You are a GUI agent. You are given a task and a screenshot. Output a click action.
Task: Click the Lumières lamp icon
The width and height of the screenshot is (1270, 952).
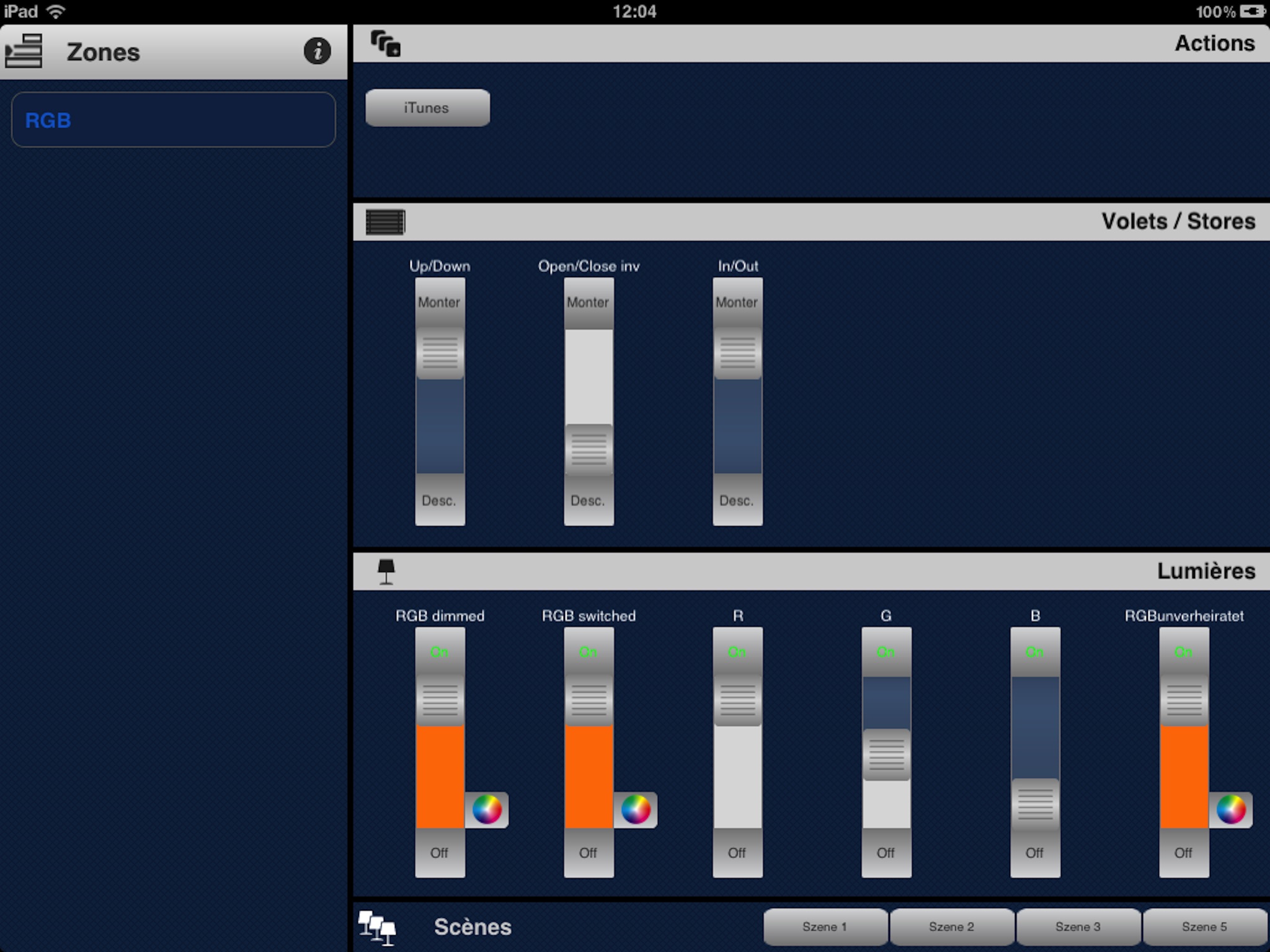[x=386, y=568]
